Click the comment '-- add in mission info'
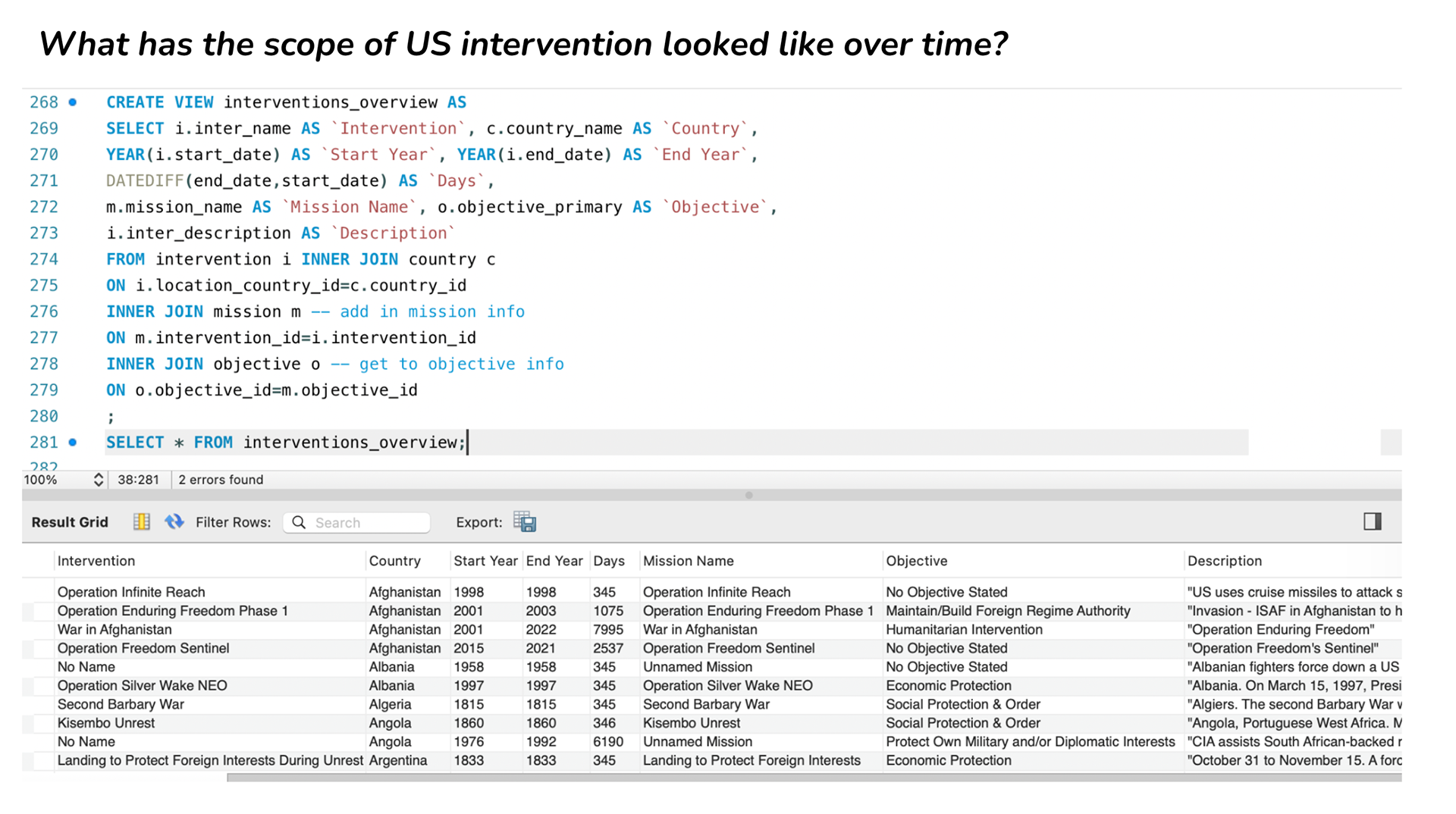This screenshot has width=1456, height=814. [x=418, y=312]
